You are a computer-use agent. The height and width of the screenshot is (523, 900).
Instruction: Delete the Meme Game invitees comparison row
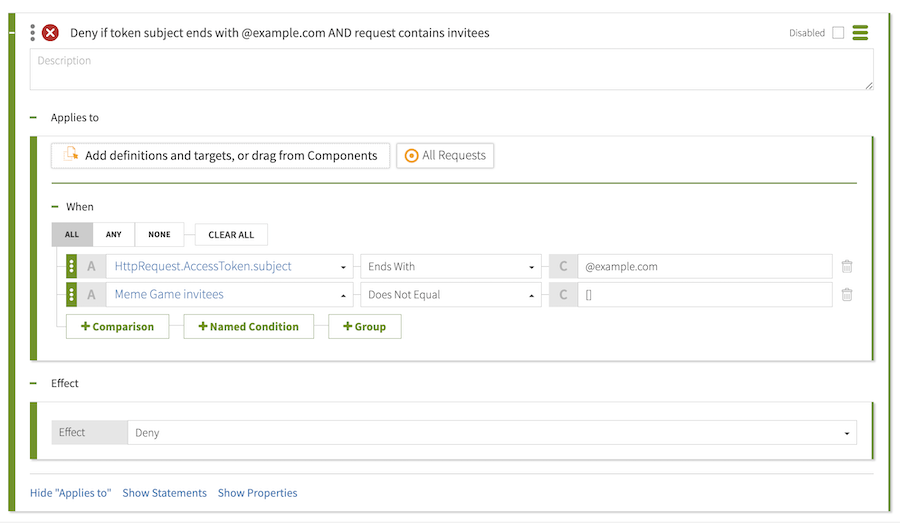(x=847, y=295)
